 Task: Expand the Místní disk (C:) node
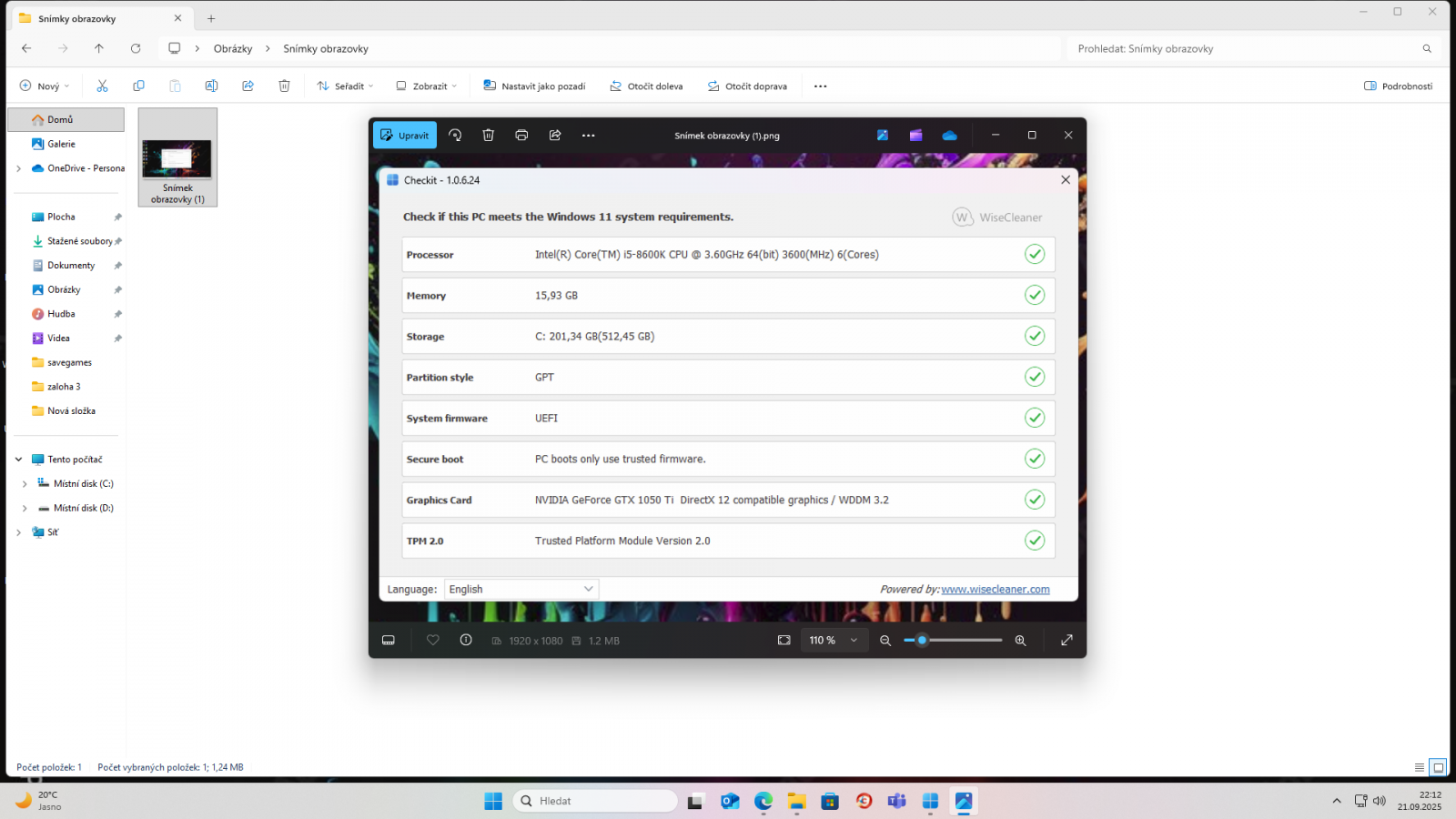click(25, 484)
